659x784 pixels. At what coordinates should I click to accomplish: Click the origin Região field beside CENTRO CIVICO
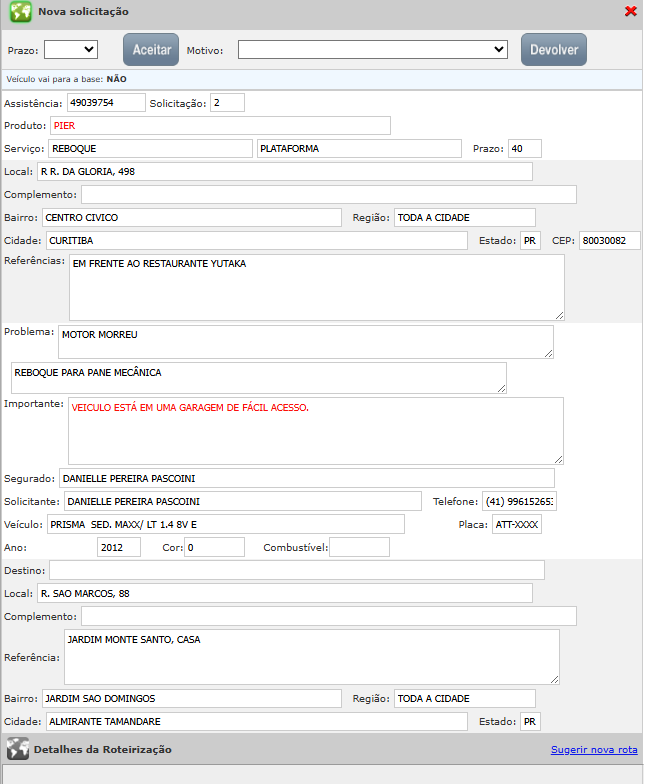[x=464, y=218]
